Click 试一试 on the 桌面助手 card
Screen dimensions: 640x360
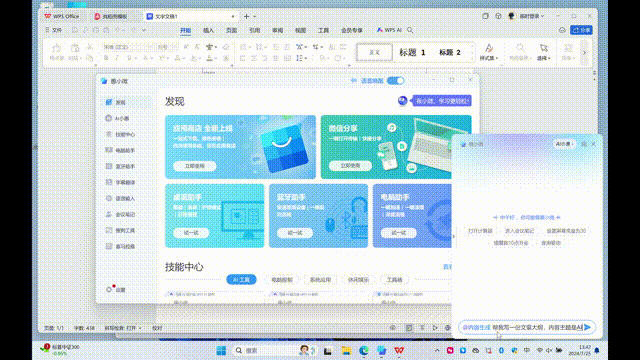click(191, 233)
